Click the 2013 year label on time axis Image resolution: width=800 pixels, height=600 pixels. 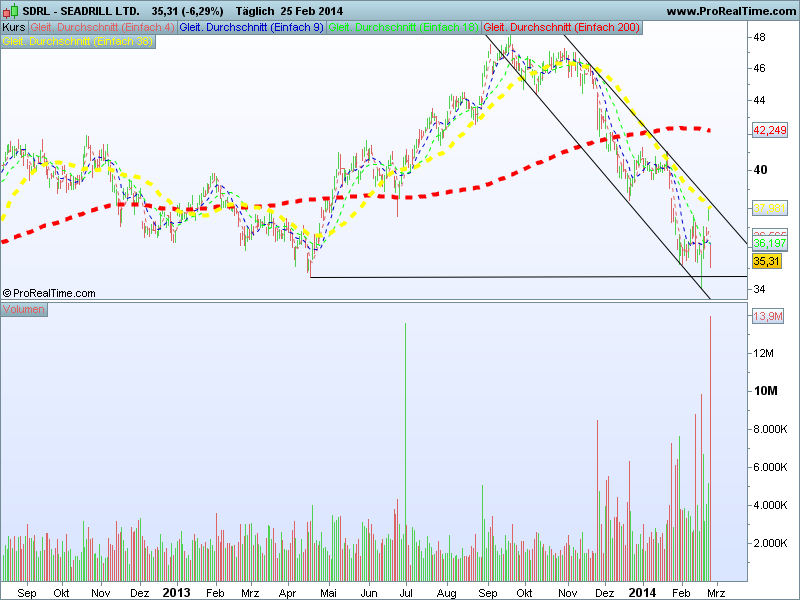[176, 593]
